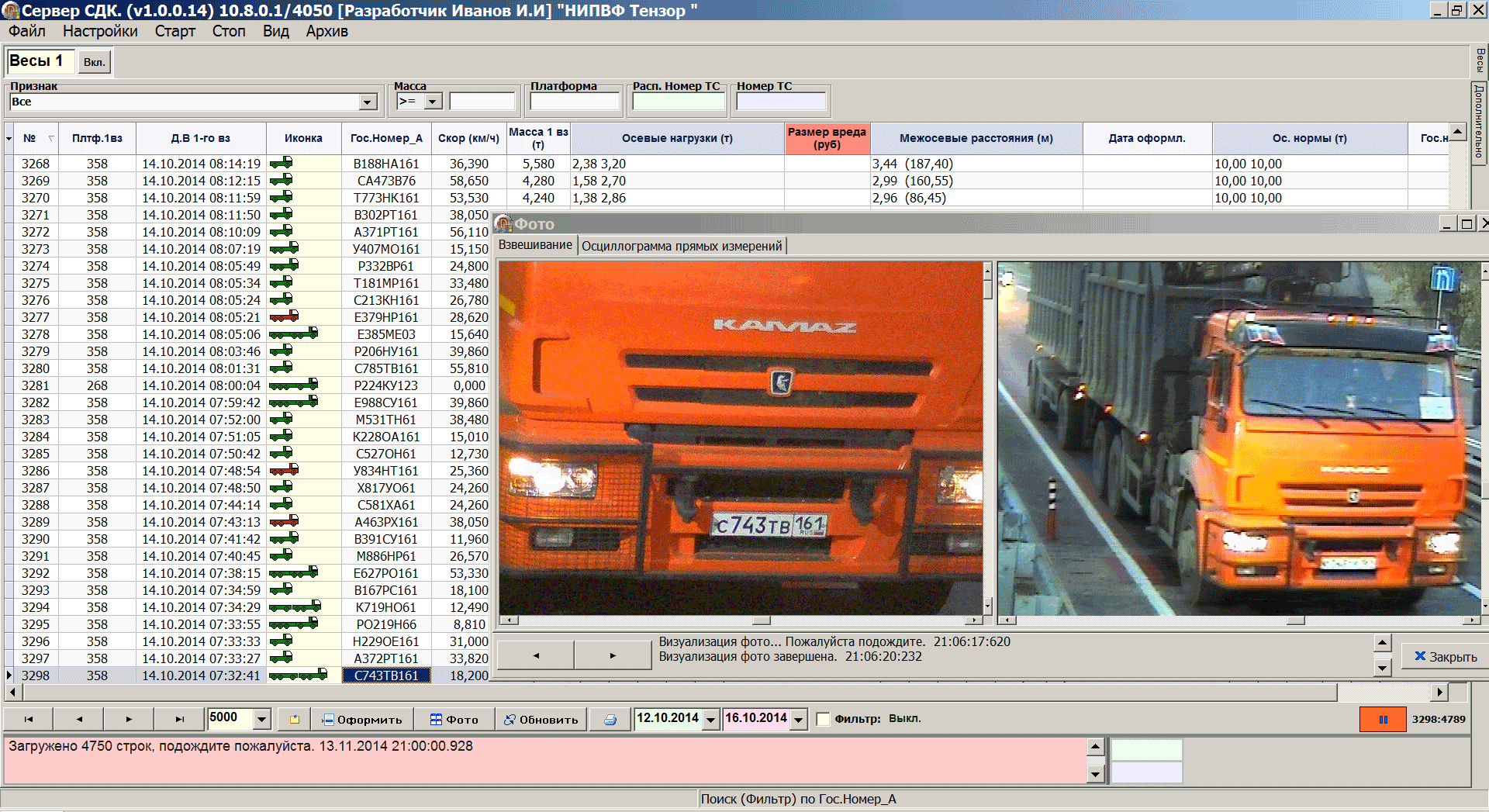Select the long truck icon in row 3295
The width and height of the screenshot is (1489, 812).
tap(293, 624)
